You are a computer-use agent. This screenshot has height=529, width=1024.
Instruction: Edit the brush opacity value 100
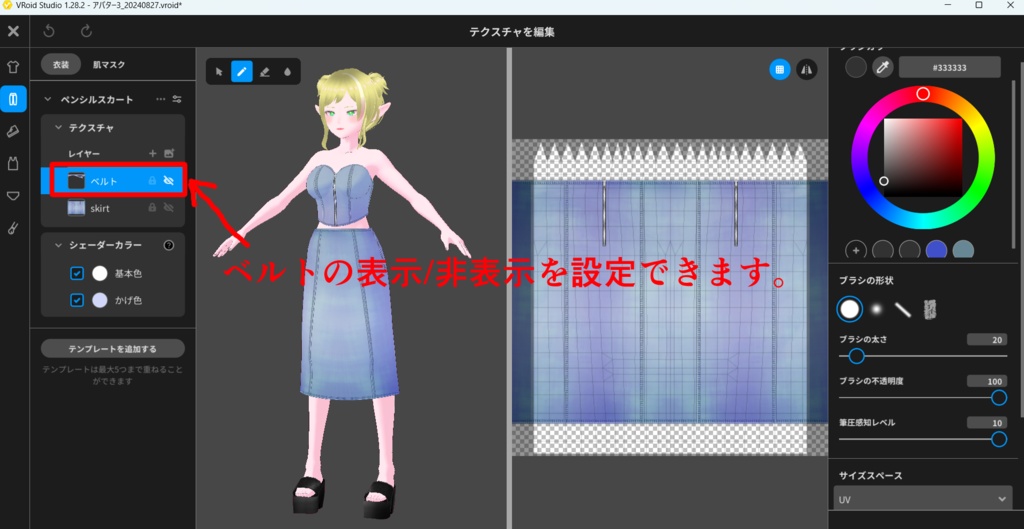(x=987, y=381)
